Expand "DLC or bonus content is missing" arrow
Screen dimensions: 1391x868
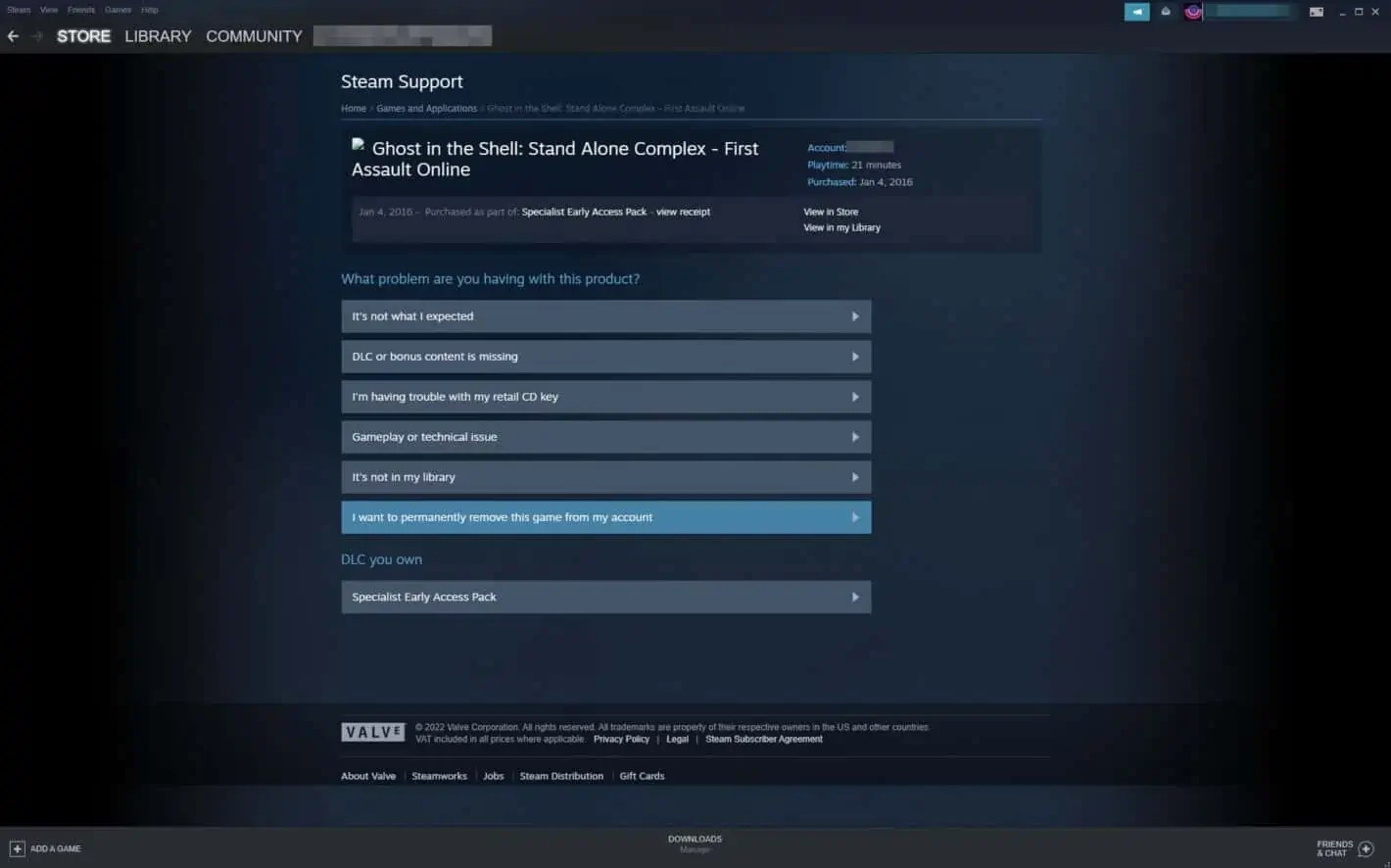point(855,357)
